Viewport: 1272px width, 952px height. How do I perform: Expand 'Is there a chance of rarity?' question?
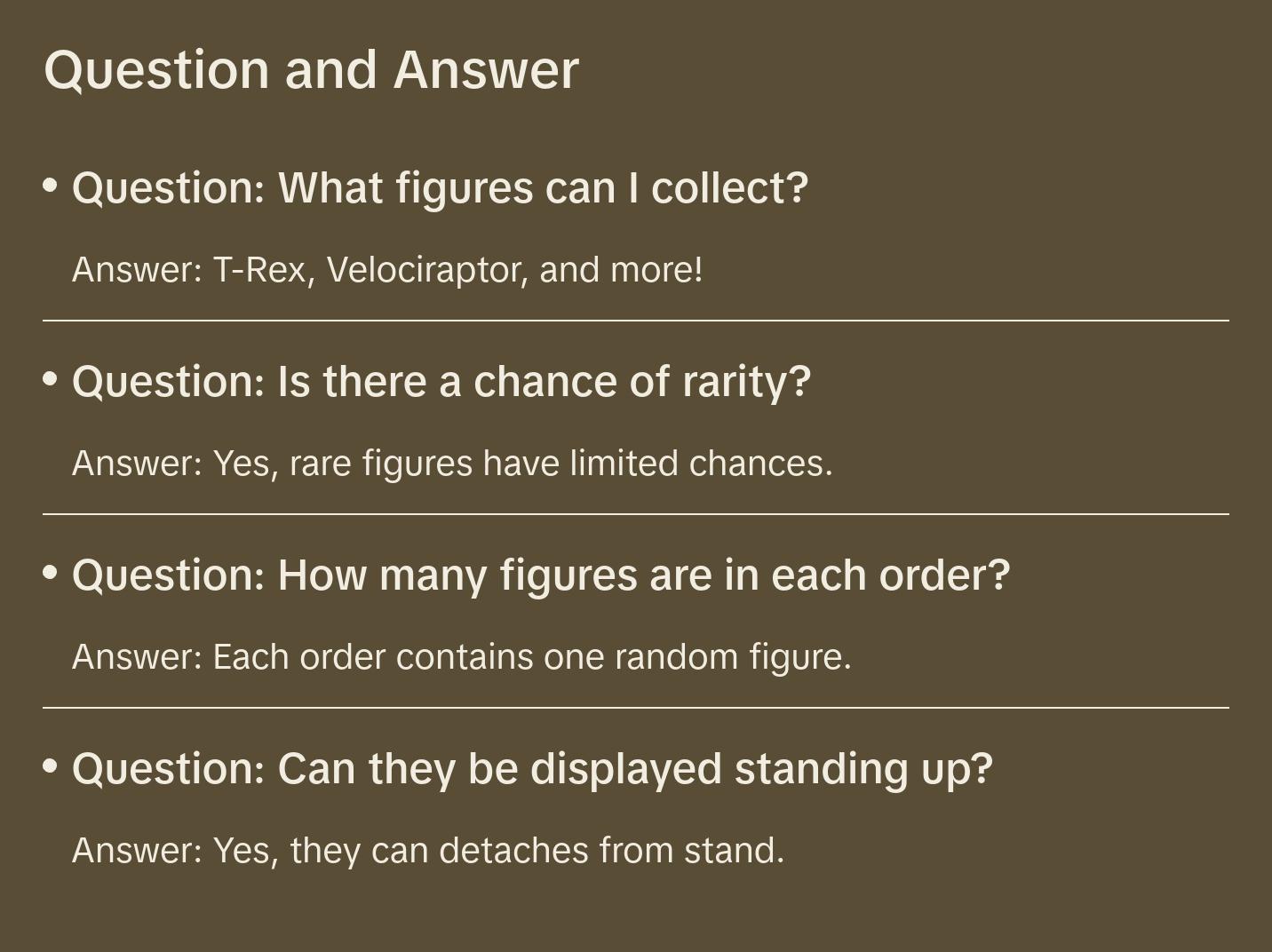coord(441,382)
